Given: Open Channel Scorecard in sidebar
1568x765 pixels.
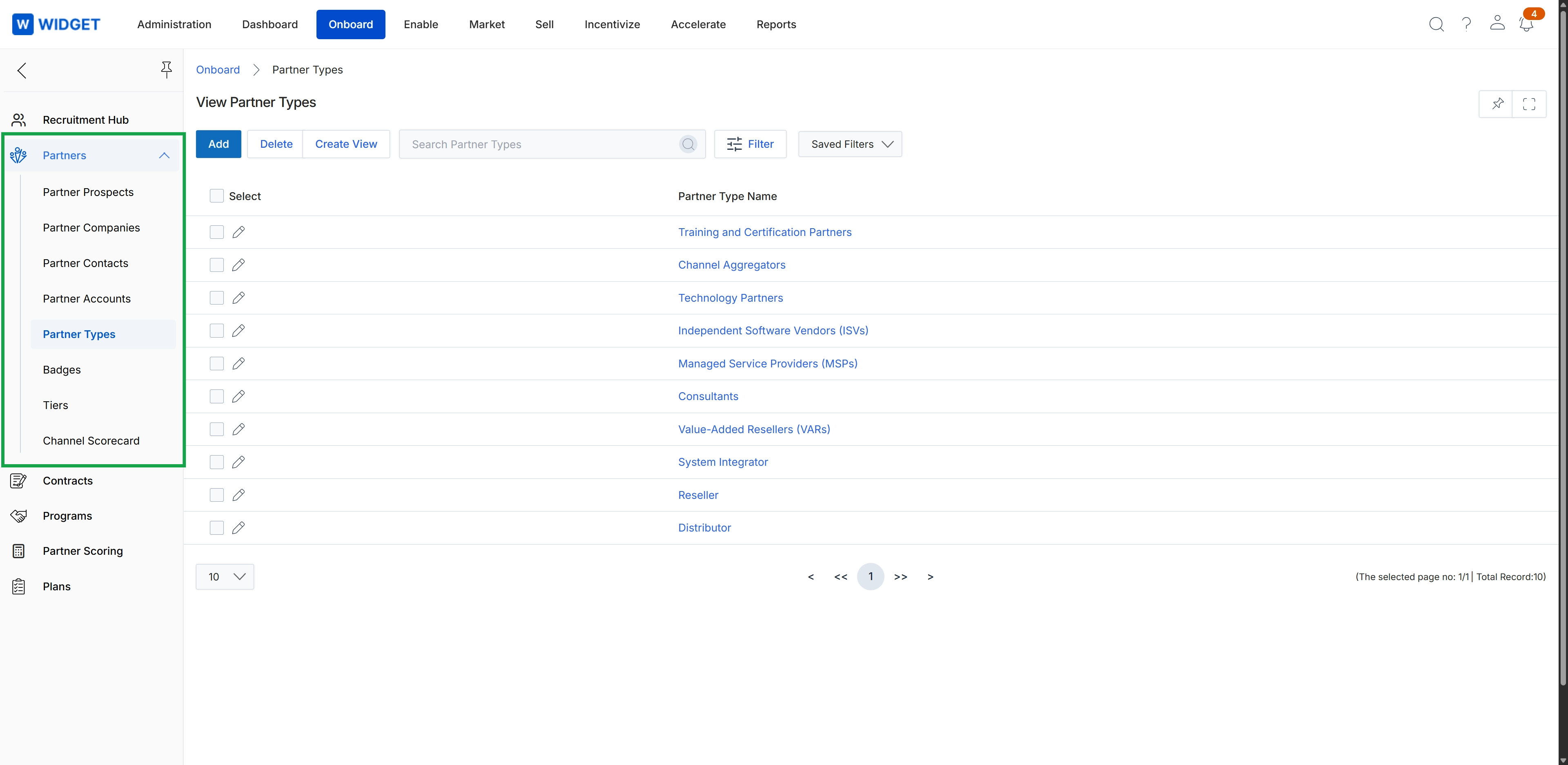Looking at the screenshot, I should click(x=91, y=440).
